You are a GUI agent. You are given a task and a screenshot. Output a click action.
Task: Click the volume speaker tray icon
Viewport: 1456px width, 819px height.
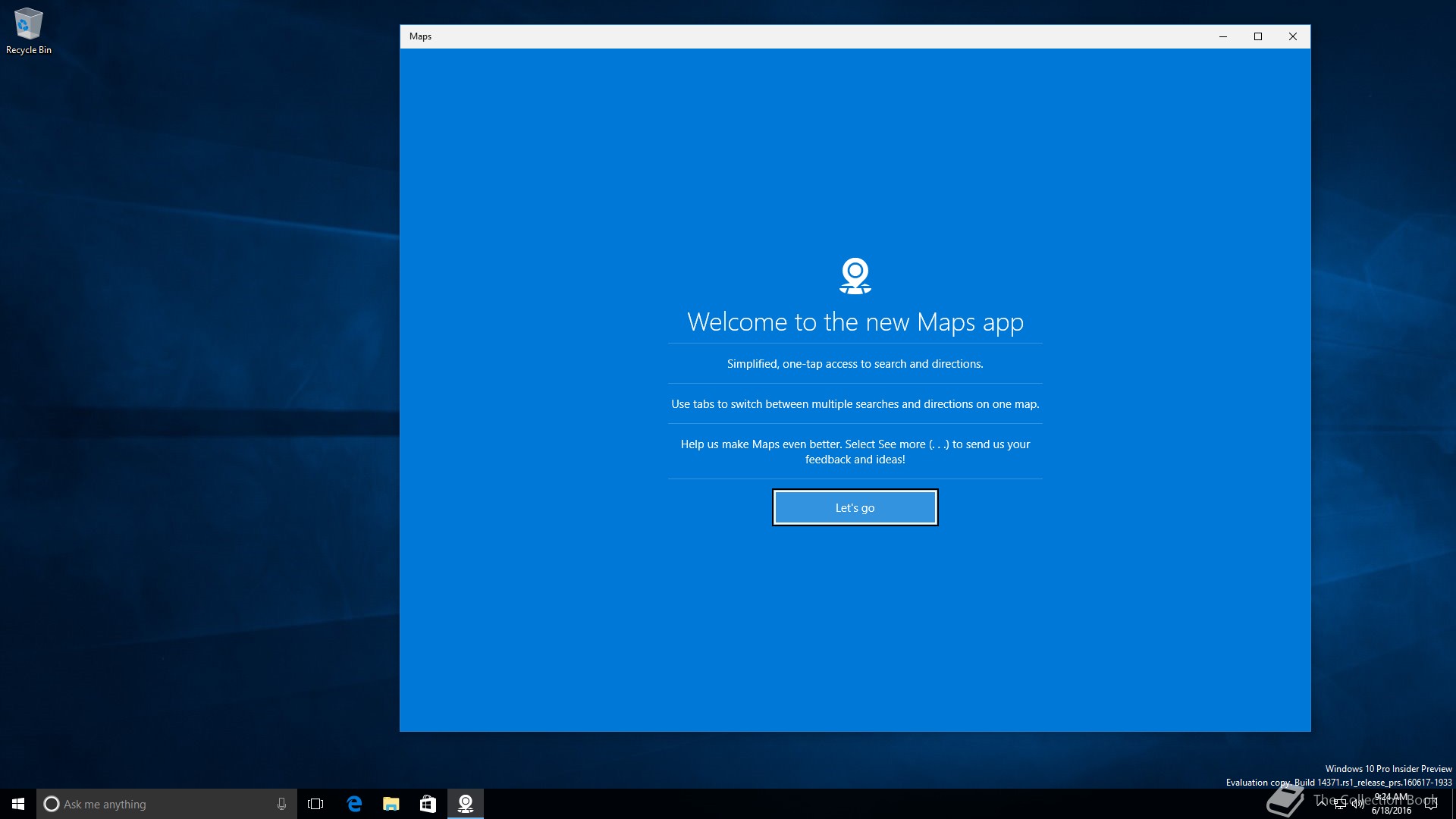(x=1357, y=804)
